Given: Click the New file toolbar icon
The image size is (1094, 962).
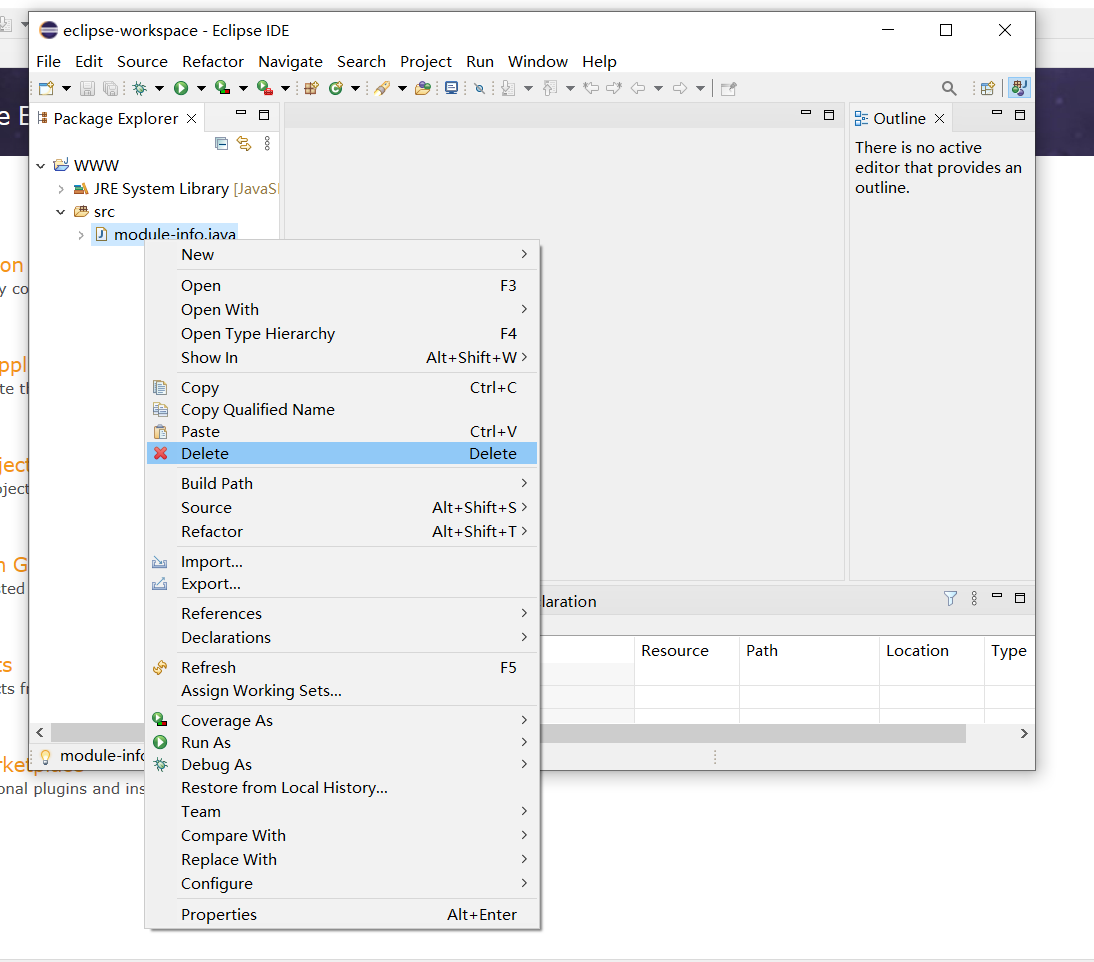Looking at the screenshot, I should (47, 89).
